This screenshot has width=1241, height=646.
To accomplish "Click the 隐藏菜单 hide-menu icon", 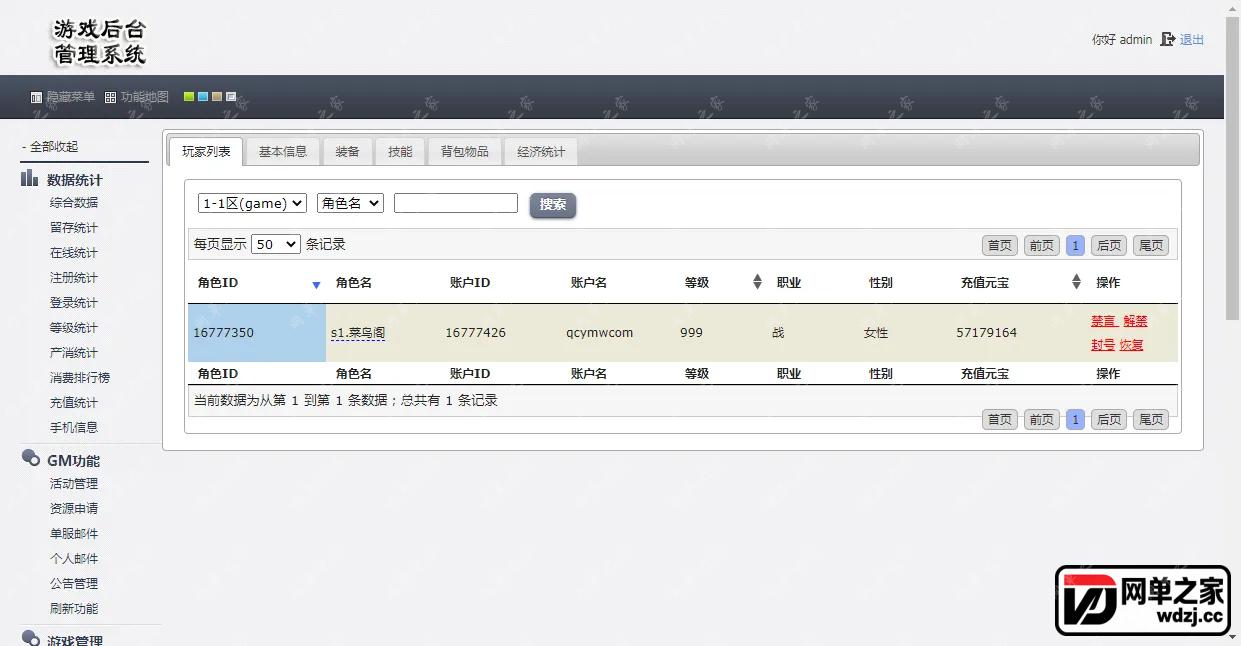I will 37,98.
